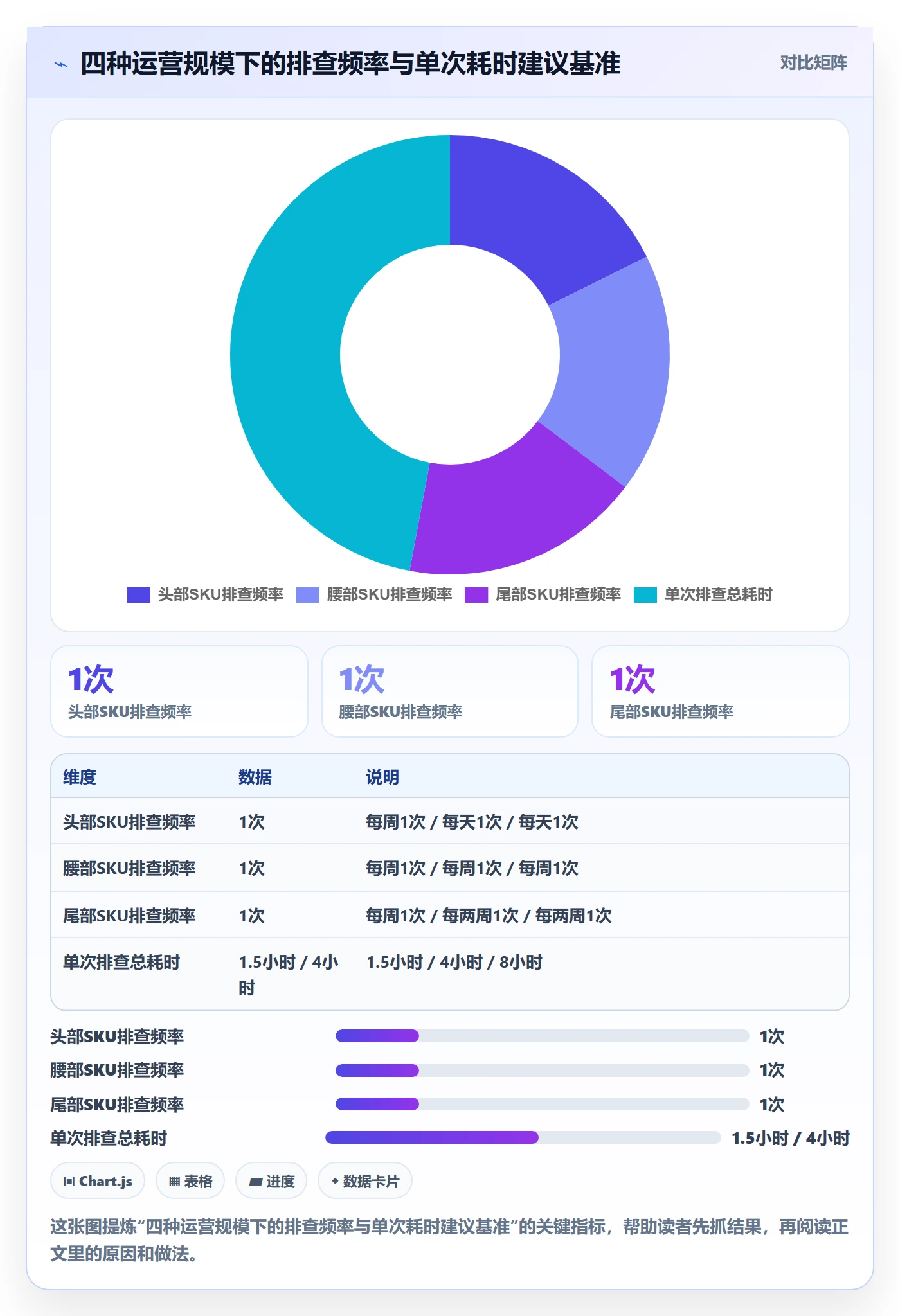900x1316 pixels.
Task: Click the description 每周1次 / 每两周1次 / 每两周1次
Action: pos(489,915)
